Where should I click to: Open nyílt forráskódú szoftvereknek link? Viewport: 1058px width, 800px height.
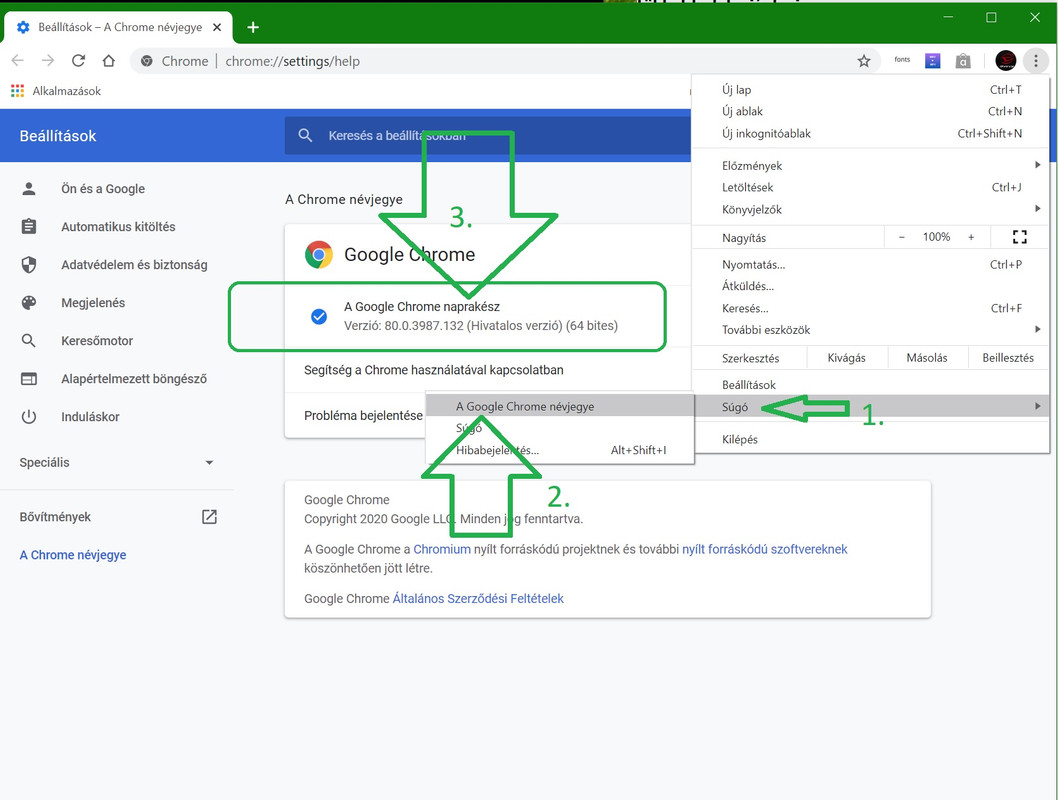coord(764,549)
